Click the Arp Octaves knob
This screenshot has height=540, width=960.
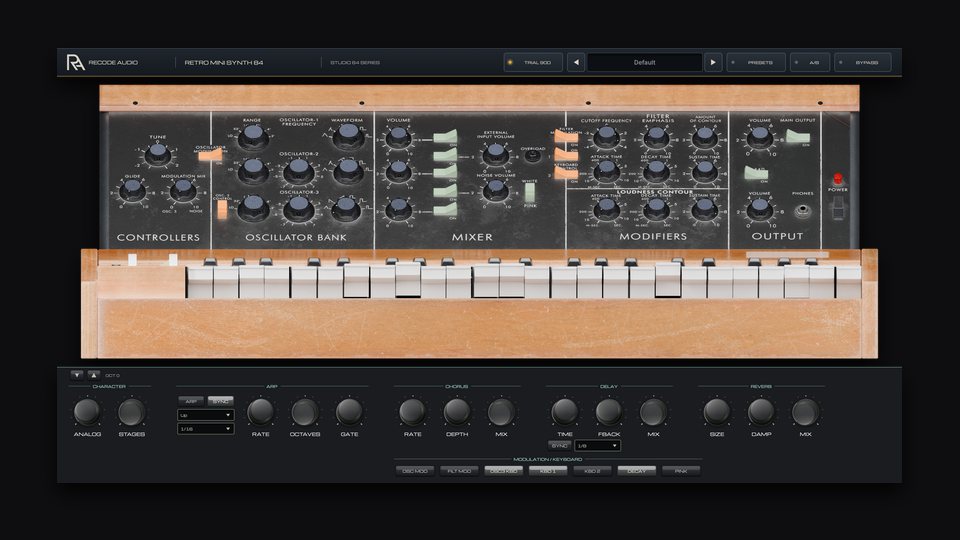(x=304, y=412)
